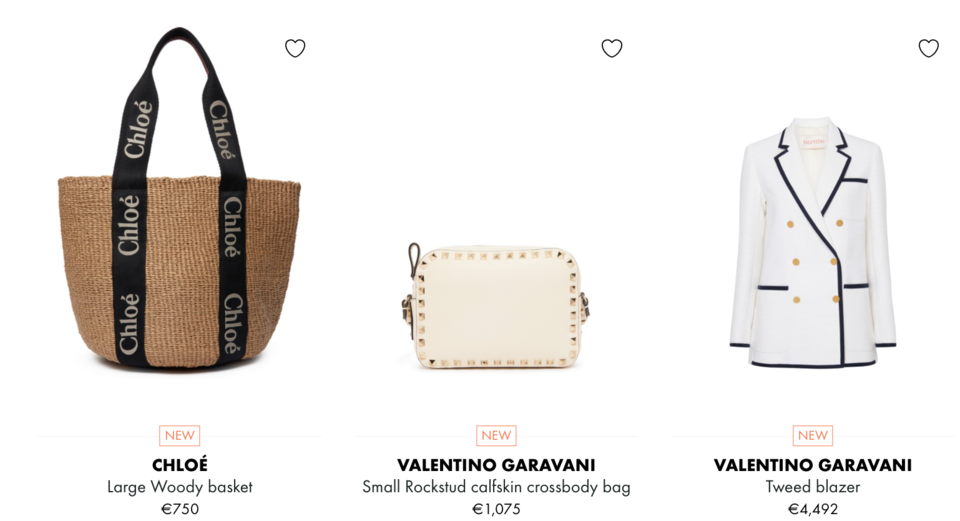The height and width of the screenshot is (521, 960).
Task: View the cream Rockstud bag photo
Action: point(497,306)
